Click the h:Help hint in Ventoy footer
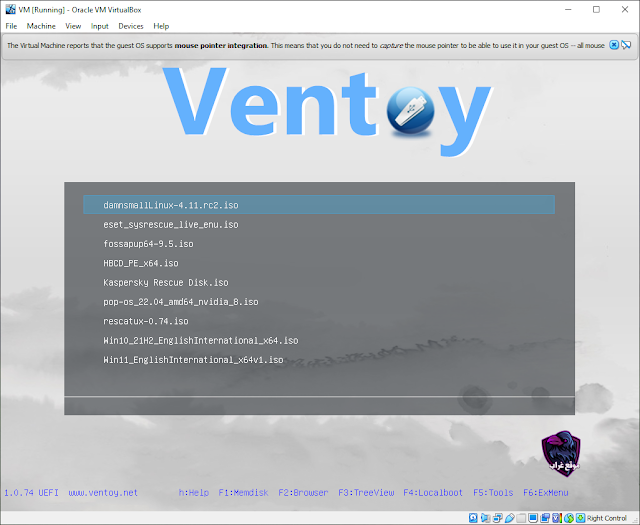This screenshot has width=640, height=525. click(x=193, y=493)
